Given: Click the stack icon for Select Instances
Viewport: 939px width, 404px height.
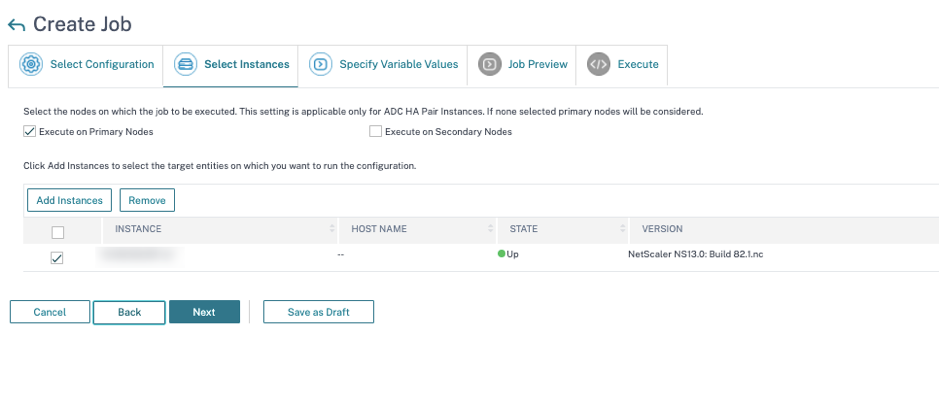Looking at the screenshot, I should (186, 64).
